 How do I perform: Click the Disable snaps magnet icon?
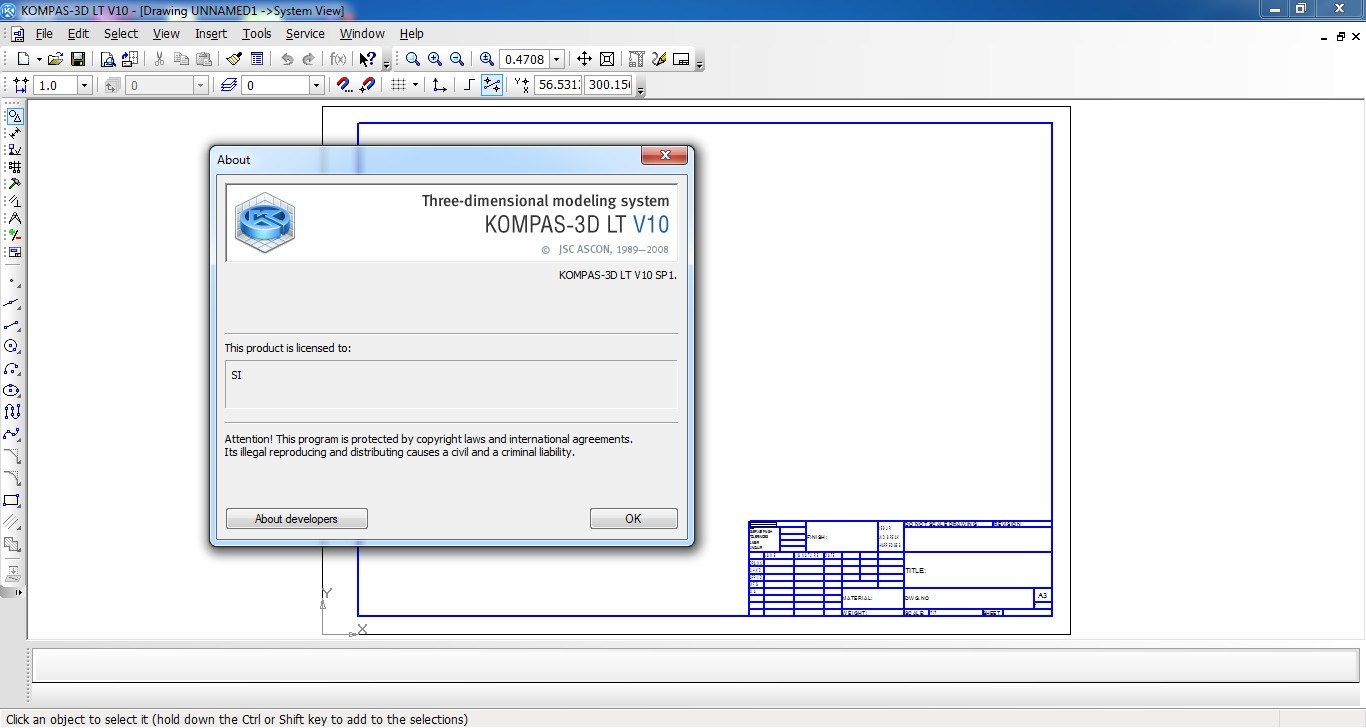(x=367, y=85)
